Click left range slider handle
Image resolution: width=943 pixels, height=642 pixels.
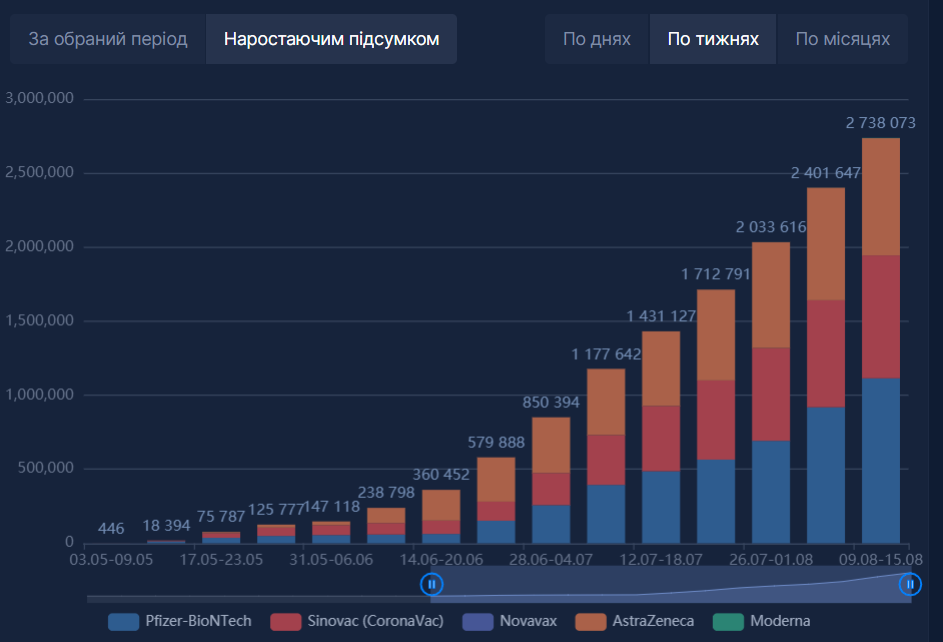[431, 584]
